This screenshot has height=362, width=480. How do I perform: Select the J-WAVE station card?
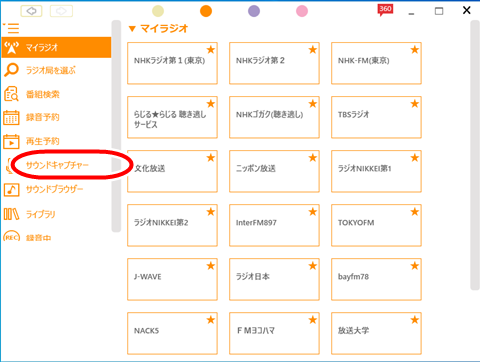172,279
